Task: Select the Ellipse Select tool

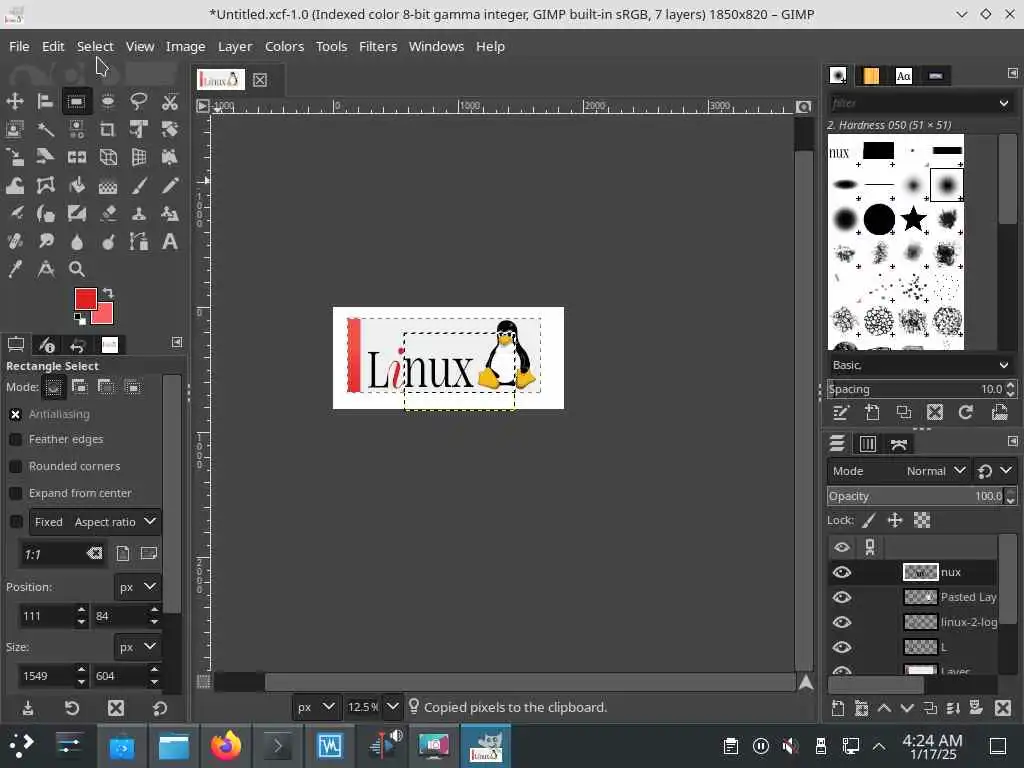Action: (108, 101)
